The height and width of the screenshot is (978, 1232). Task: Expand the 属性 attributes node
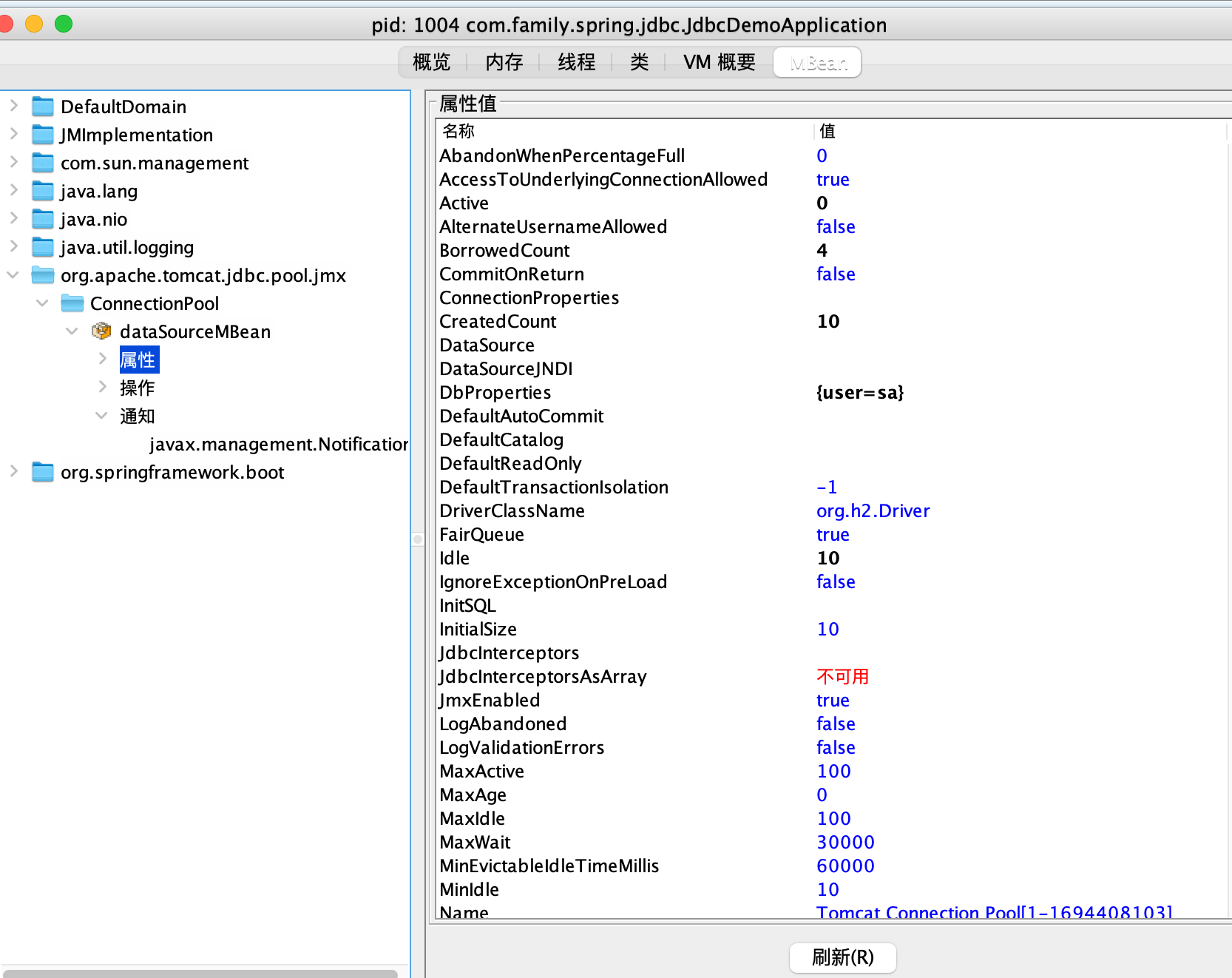[103, 359]
